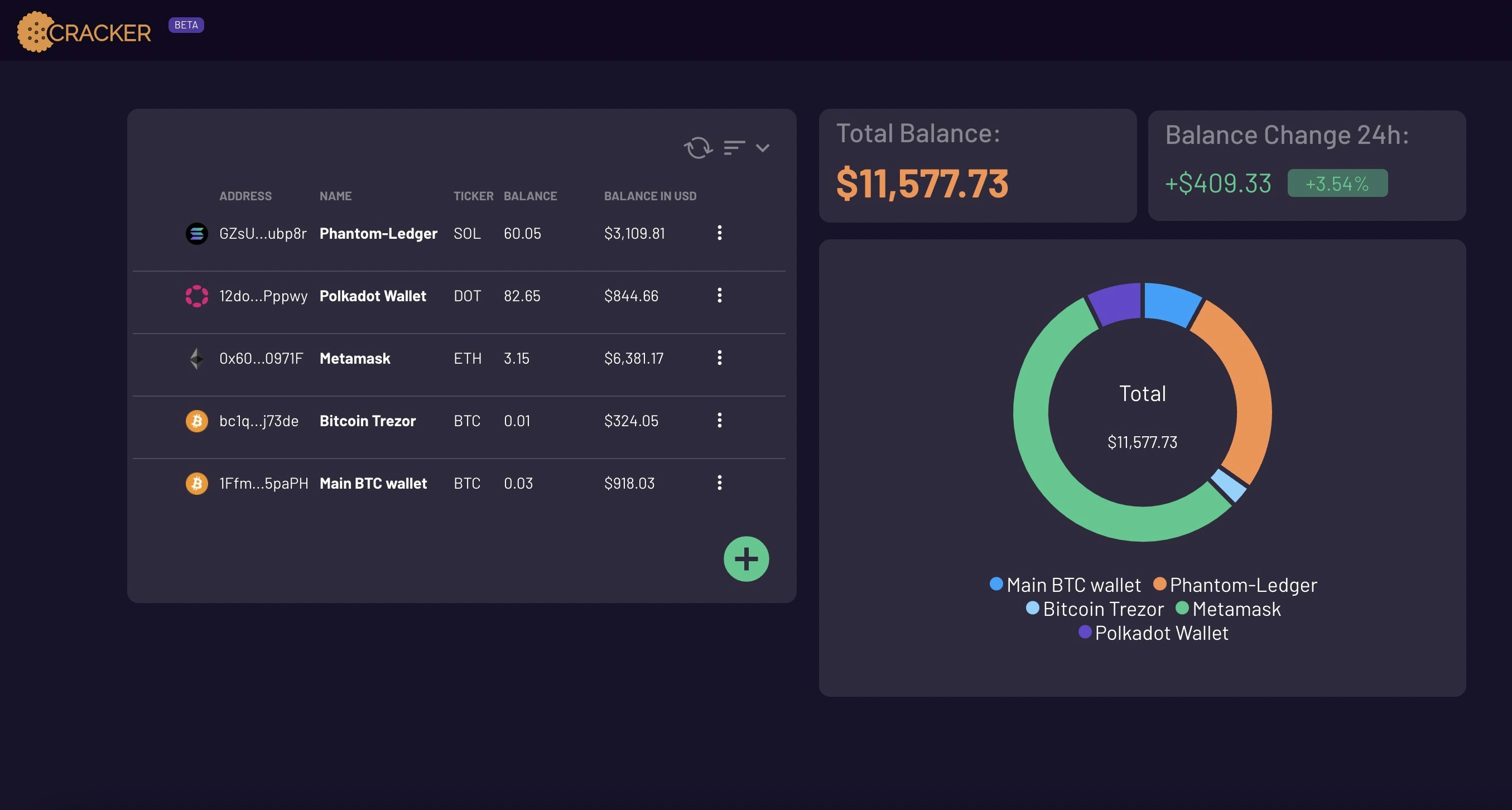Open the three-dot menu for Phantom-Ledger
Screen dimensions: 1512x810
click(720, 233)
